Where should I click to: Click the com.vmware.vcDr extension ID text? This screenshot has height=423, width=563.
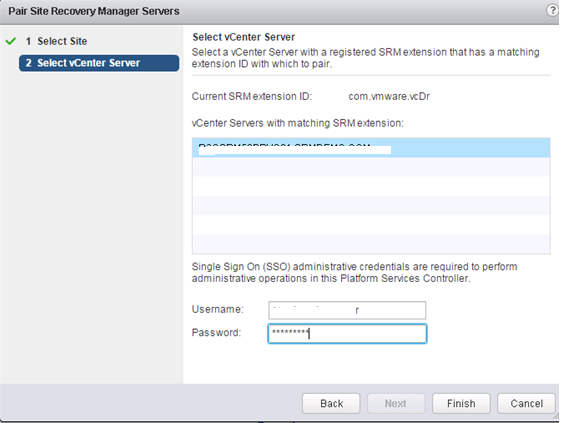389,96
